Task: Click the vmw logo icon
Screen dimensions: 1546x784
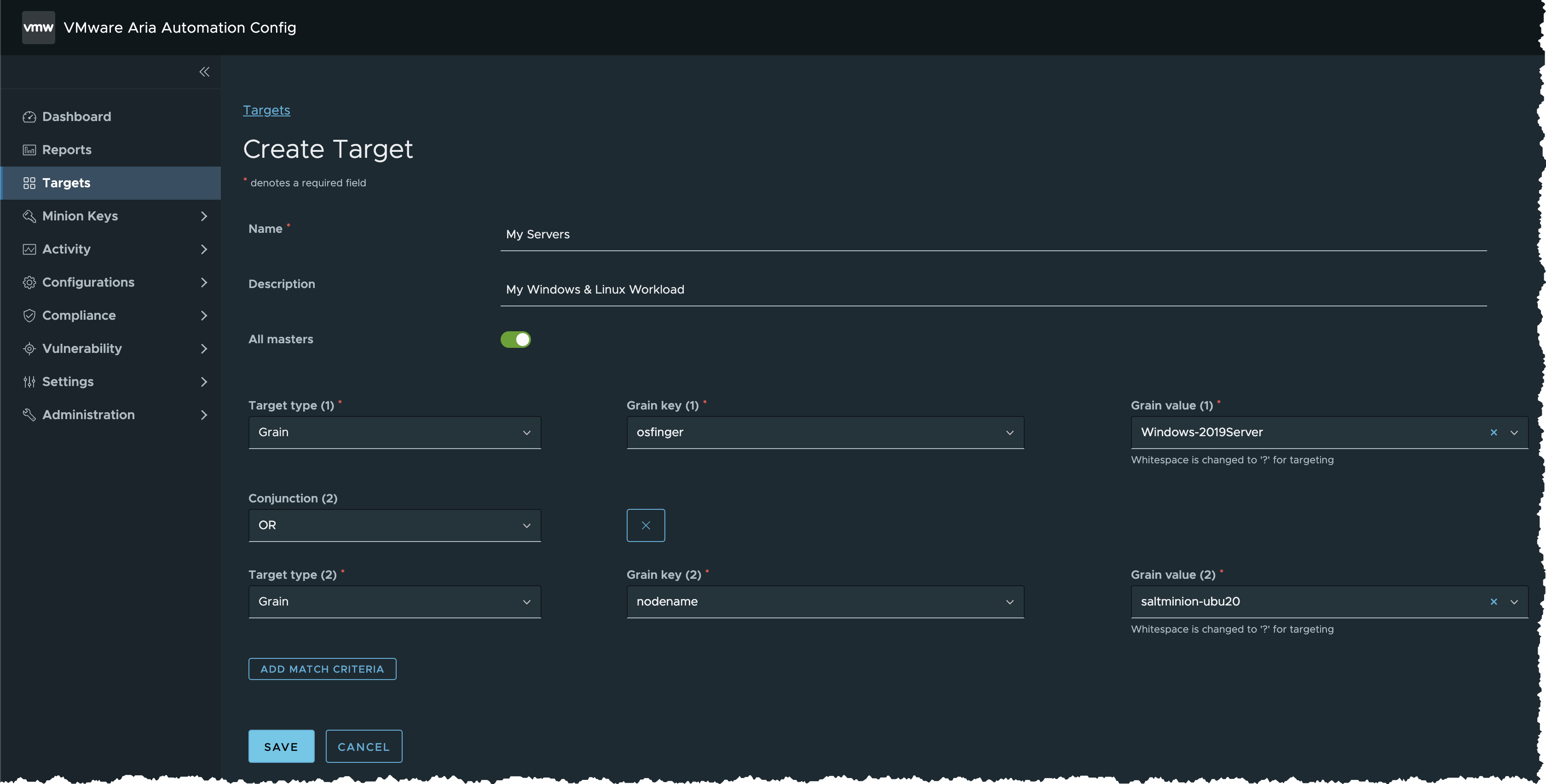Action: [x=38, y=28]
